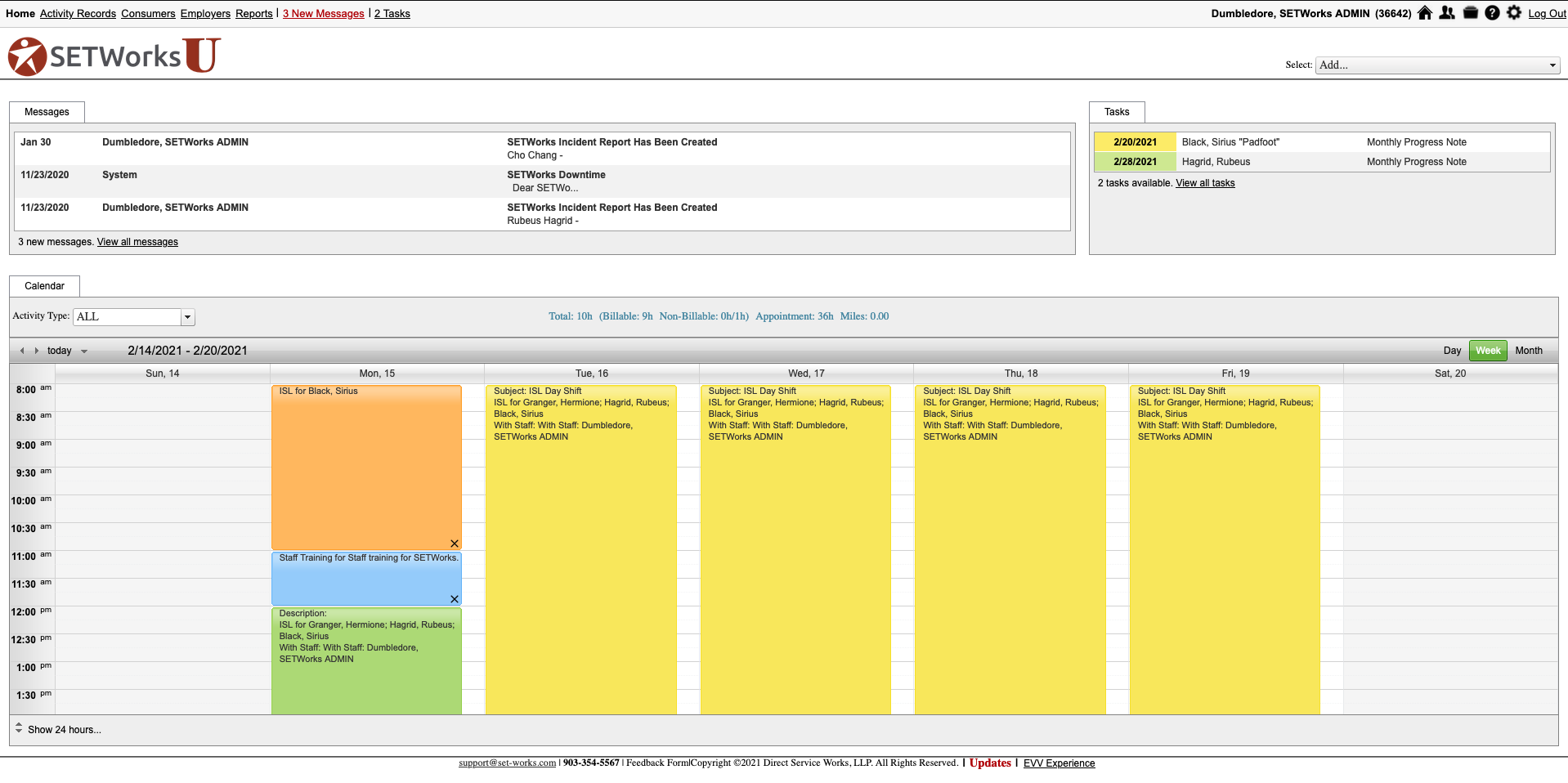Open the 2/28/2021 Hagrid, Rubeus task
This screenshot has width=1568, height=783.
(1321, 162)
